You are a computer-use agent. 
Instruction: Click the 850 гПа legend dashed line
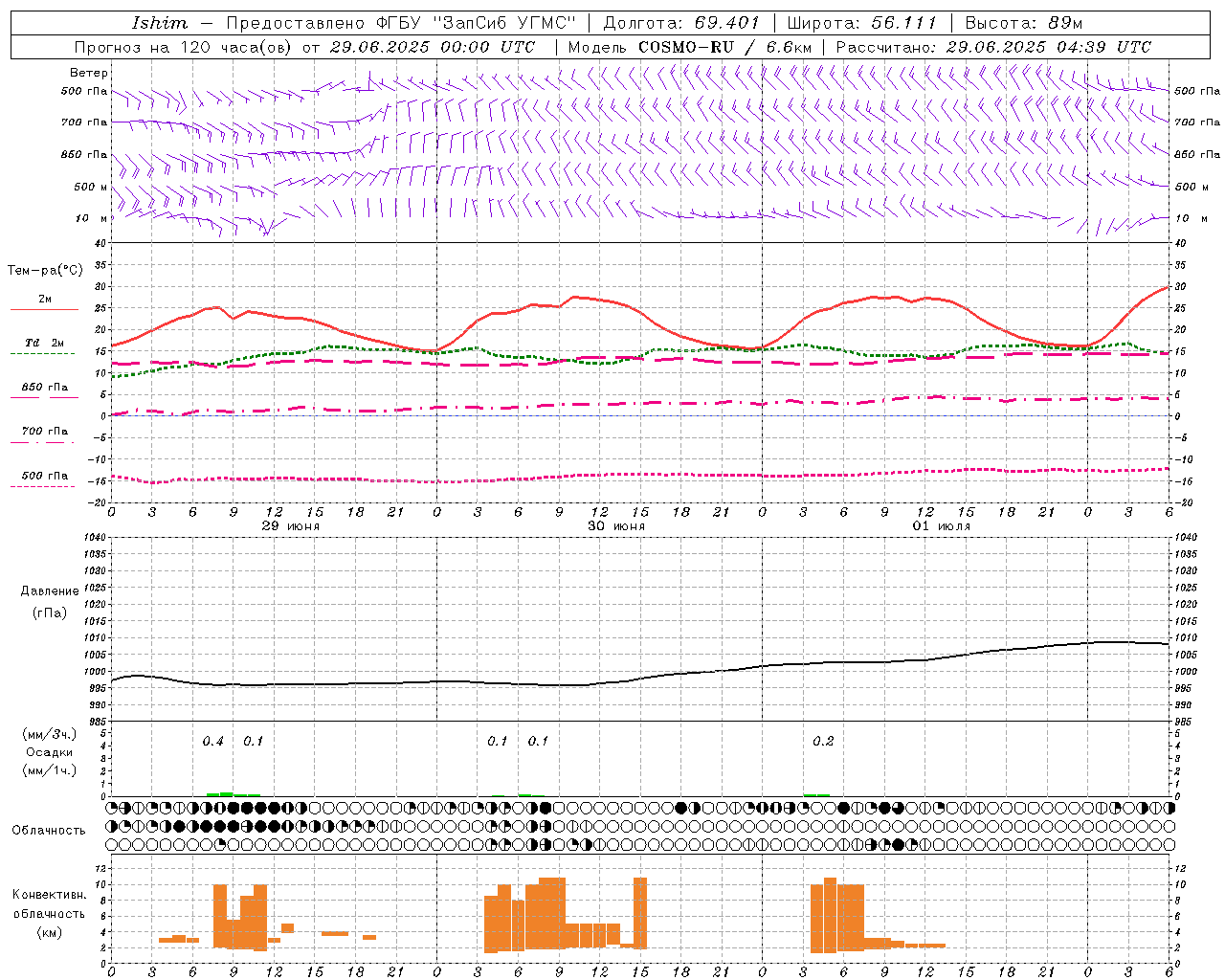point(42,397)
